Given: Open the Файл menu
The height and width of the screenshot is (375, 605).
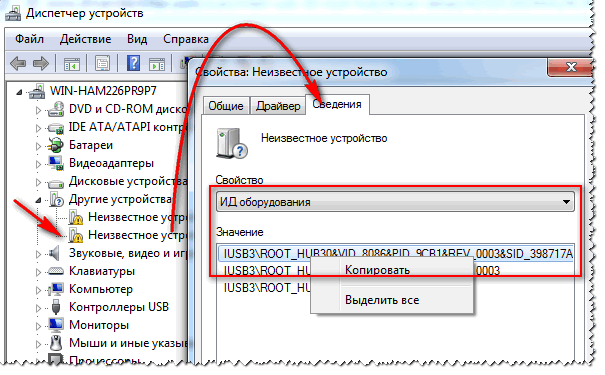Looking at the screenshot, I should coord(29,39).
